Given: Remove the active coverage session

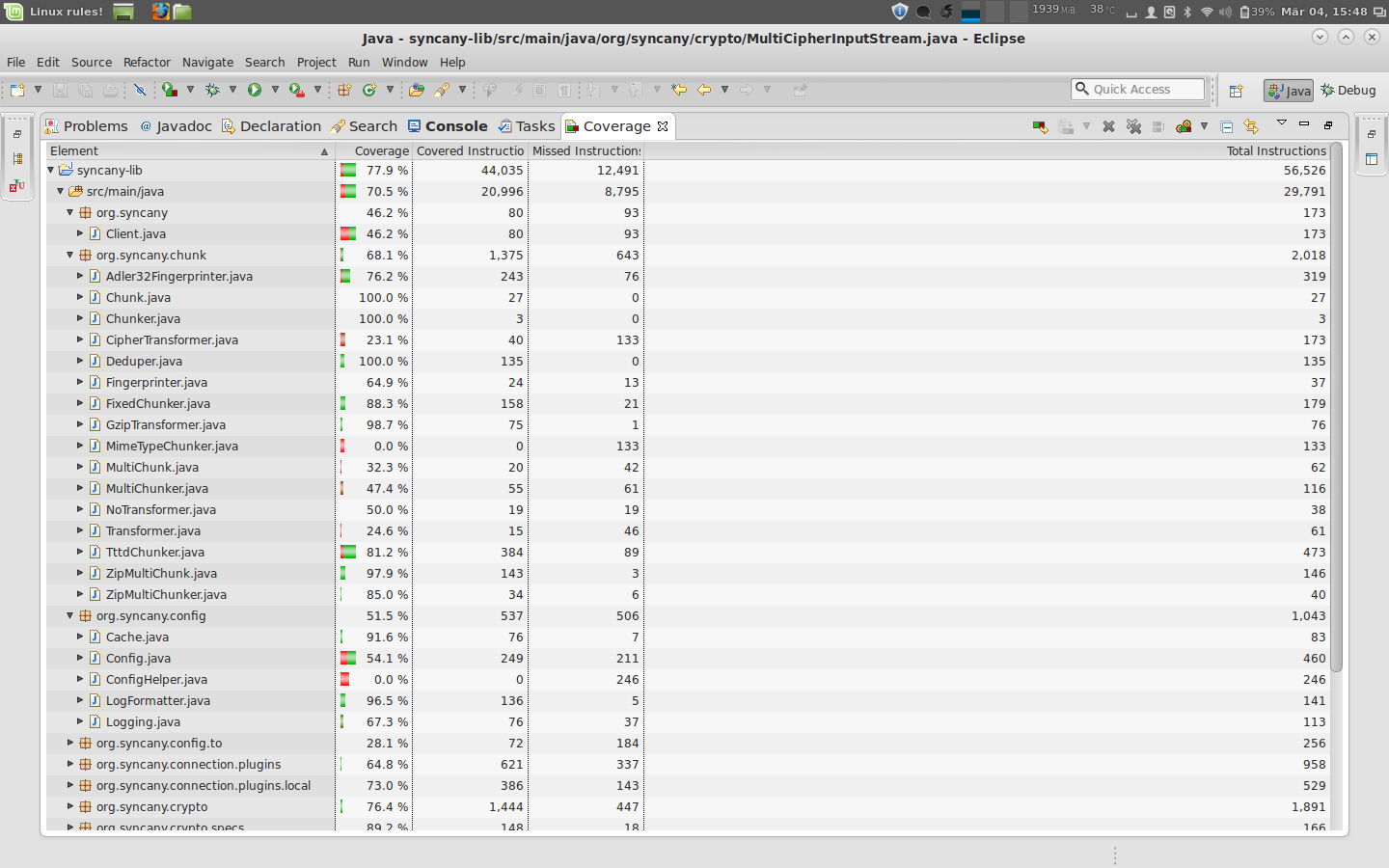Looking at the screenshot, I should click(1108, 126).
